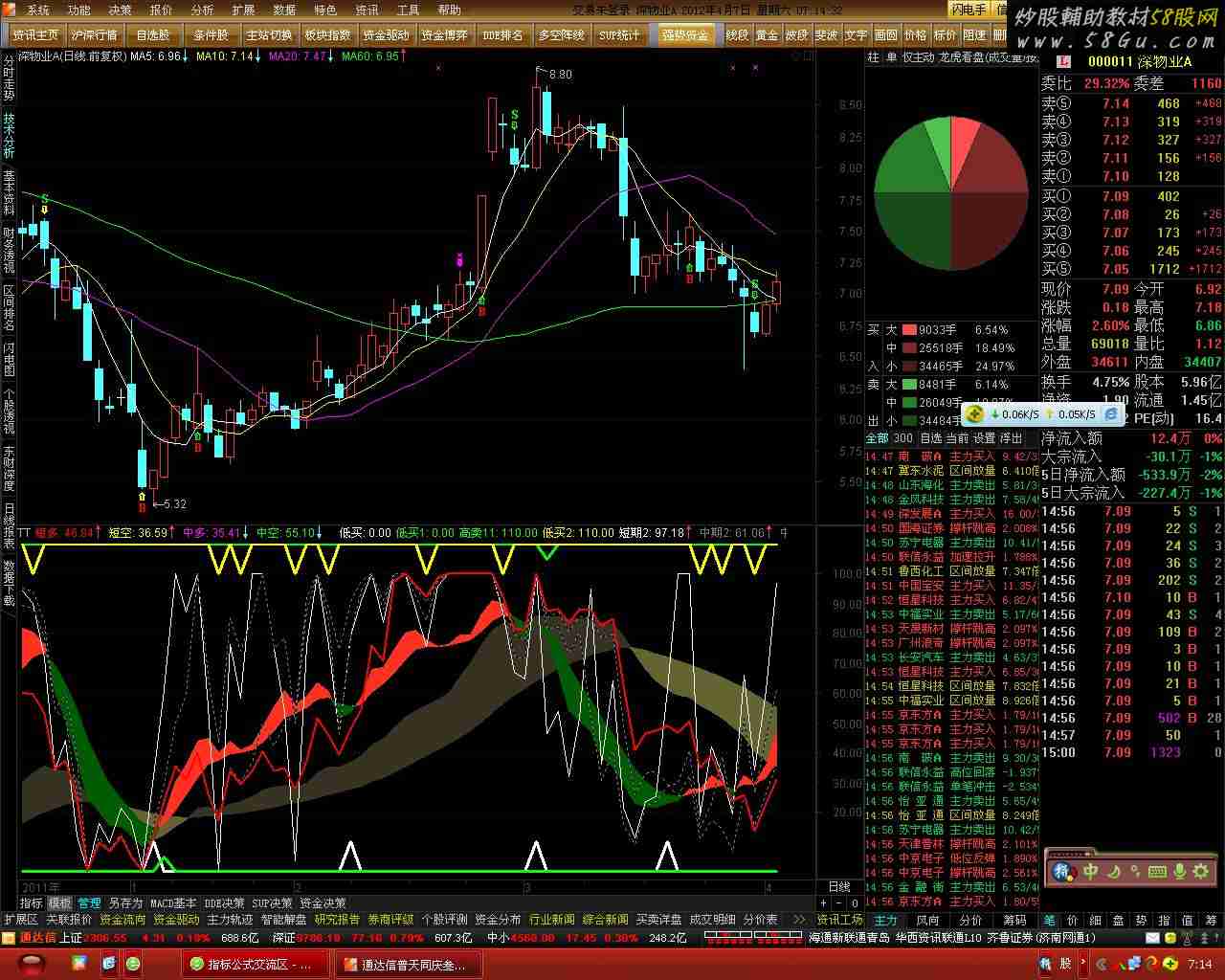This screenshot has height=980, width=1225.
Task: Open the 日线 period selector
Action: tap(839, 887)
